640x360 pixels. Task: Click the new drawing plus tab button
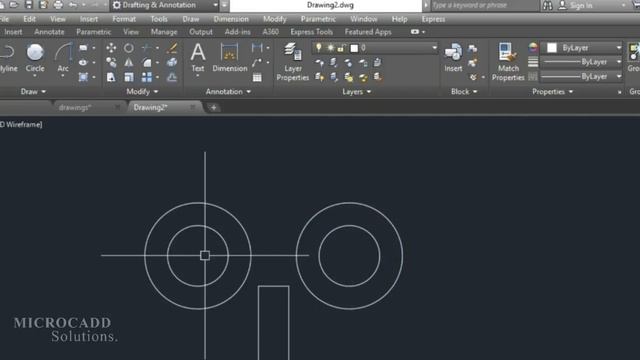213,108
